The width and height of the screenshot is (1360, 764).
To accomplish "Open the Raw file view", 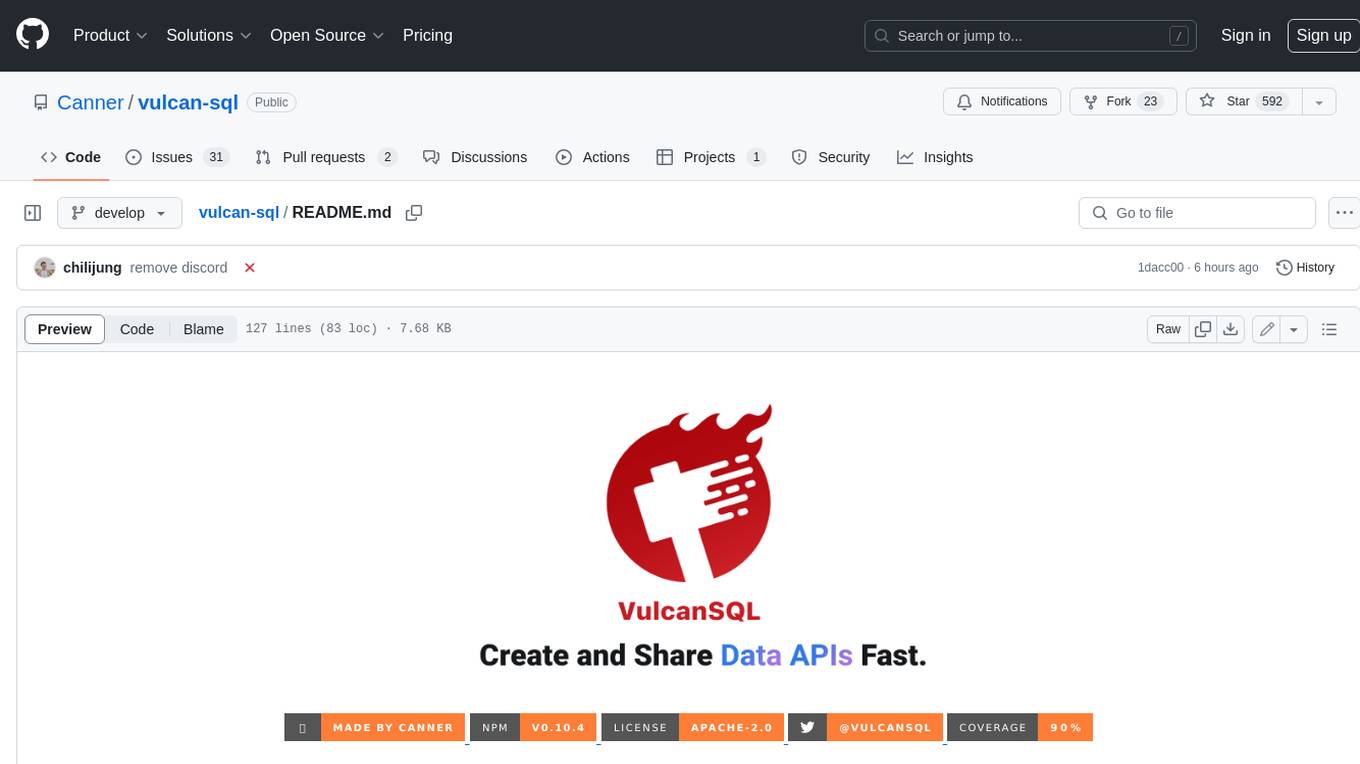I will point(1168,329).
